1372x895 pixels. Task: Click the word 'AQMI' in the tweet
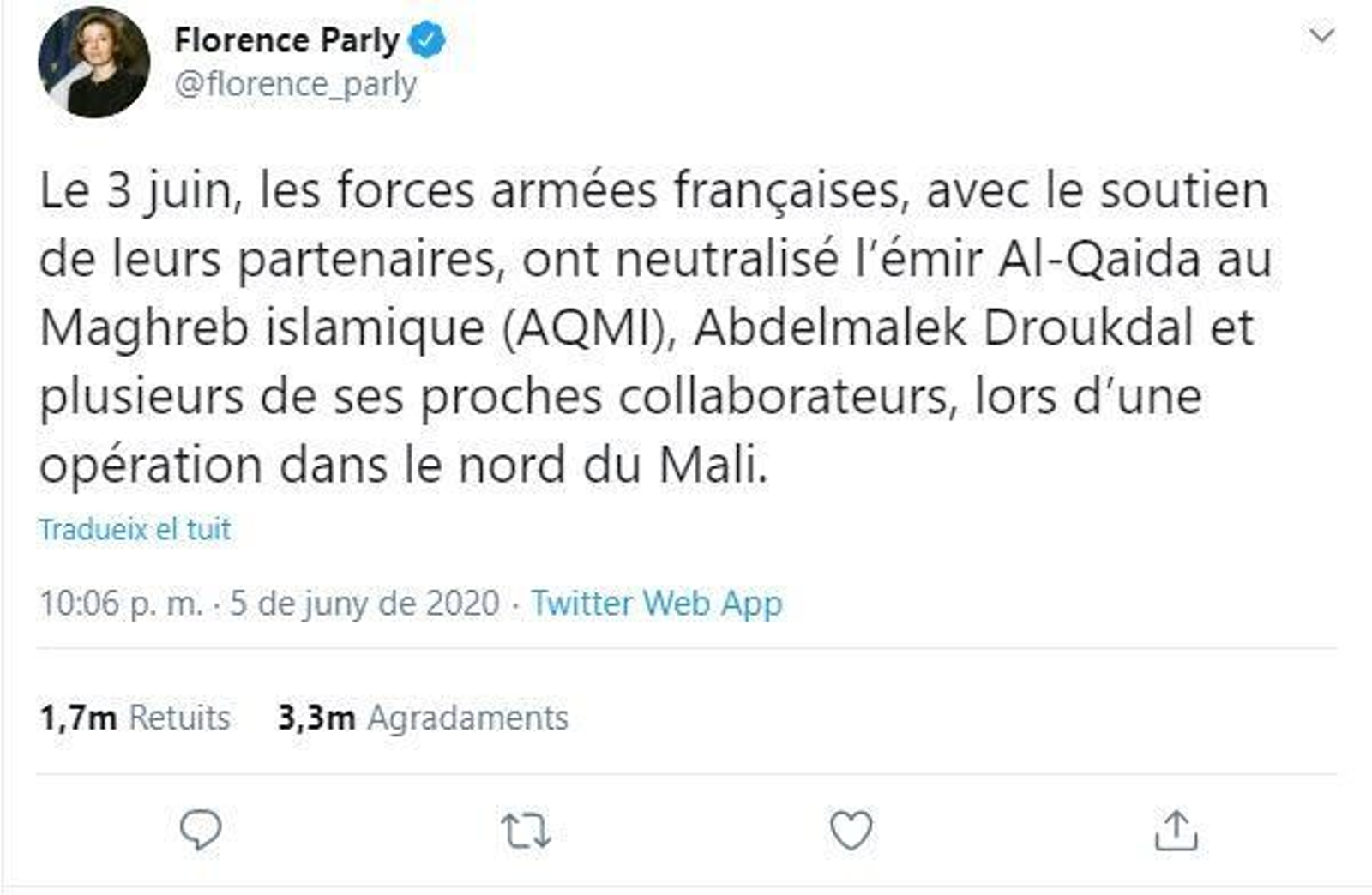(584, 327)
